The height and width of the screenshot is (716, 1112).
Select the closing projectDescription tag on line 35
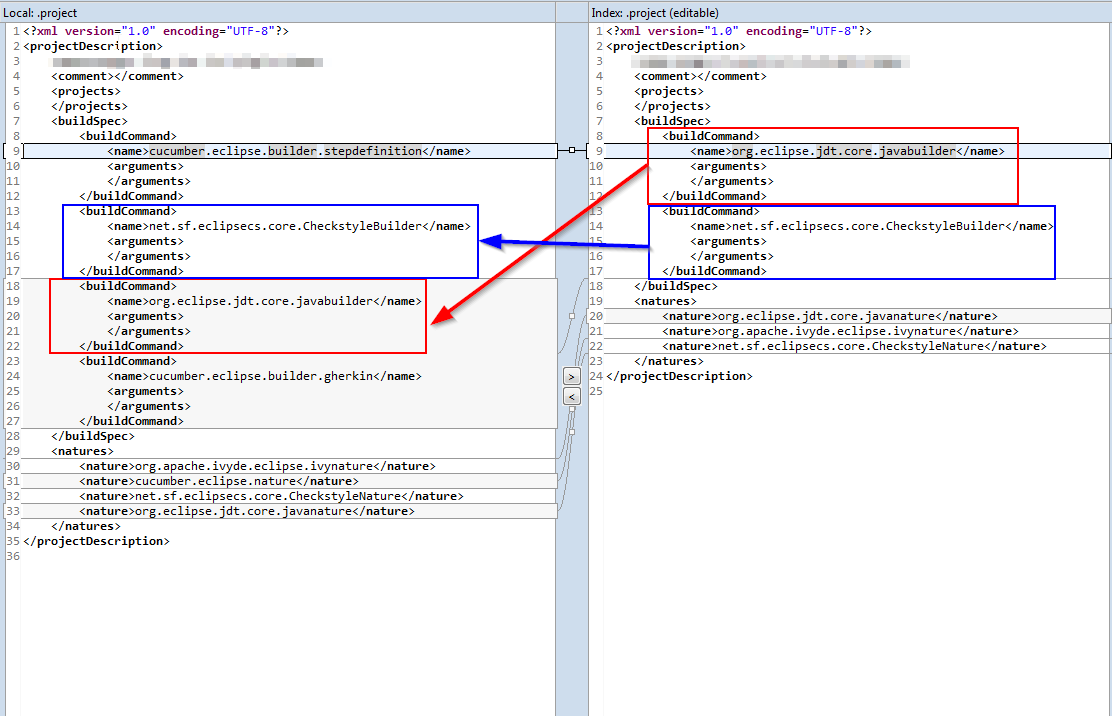pyautogui.click(x=97, y=540)
